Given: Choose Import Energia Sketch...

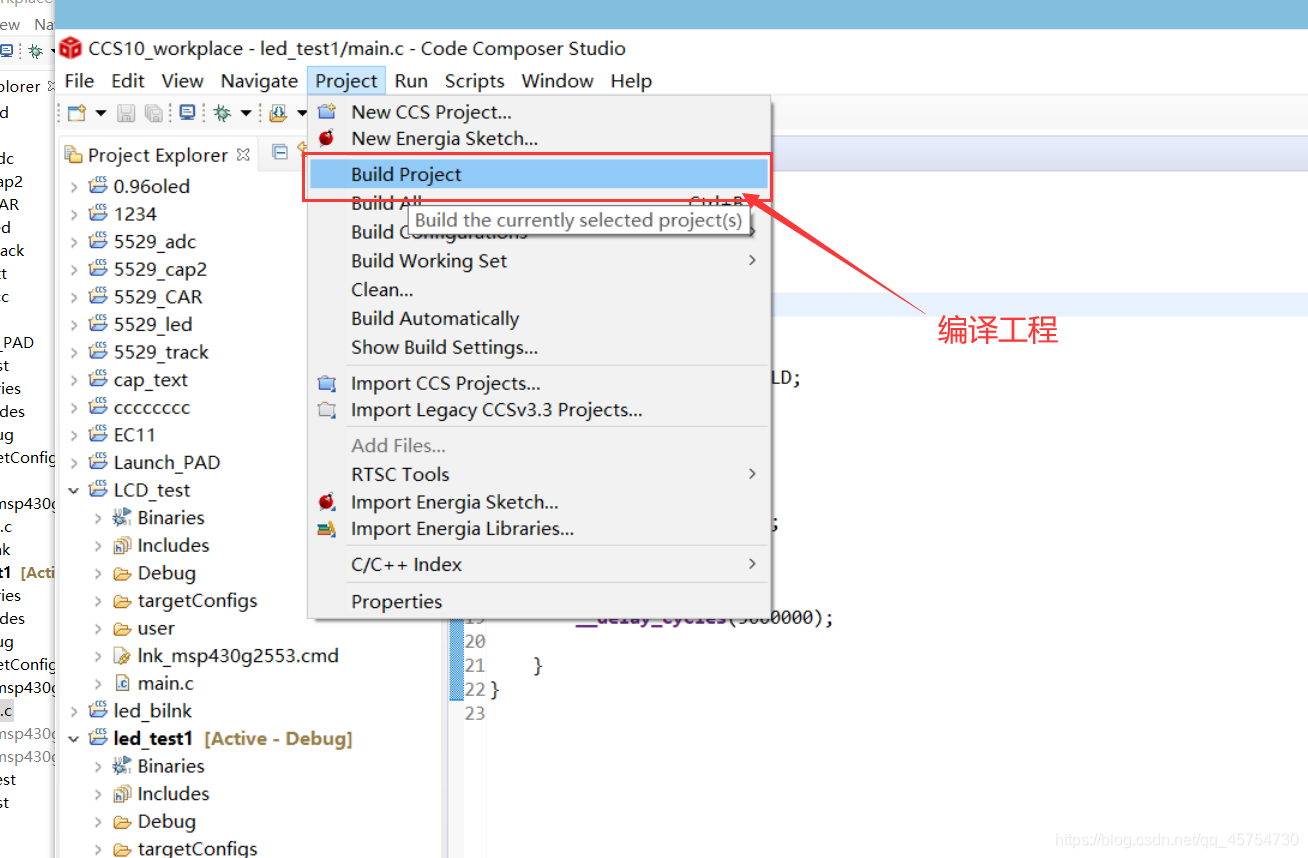Looking at the screenshot, I should pyautogui.click(x=539, y=502).
